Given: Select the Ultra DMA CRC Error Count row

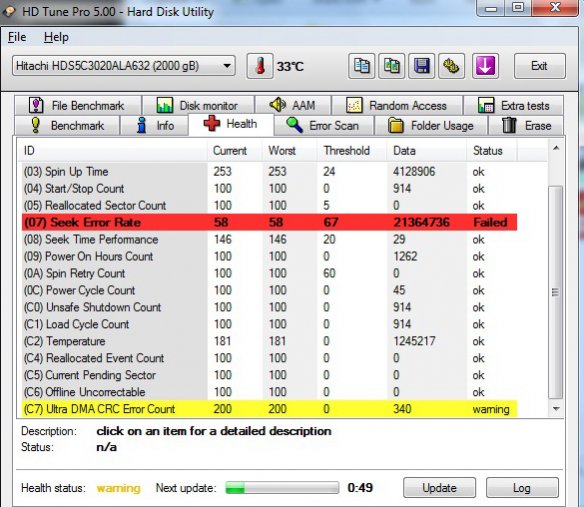Looking at the screenshot, I should coord(269,409).
